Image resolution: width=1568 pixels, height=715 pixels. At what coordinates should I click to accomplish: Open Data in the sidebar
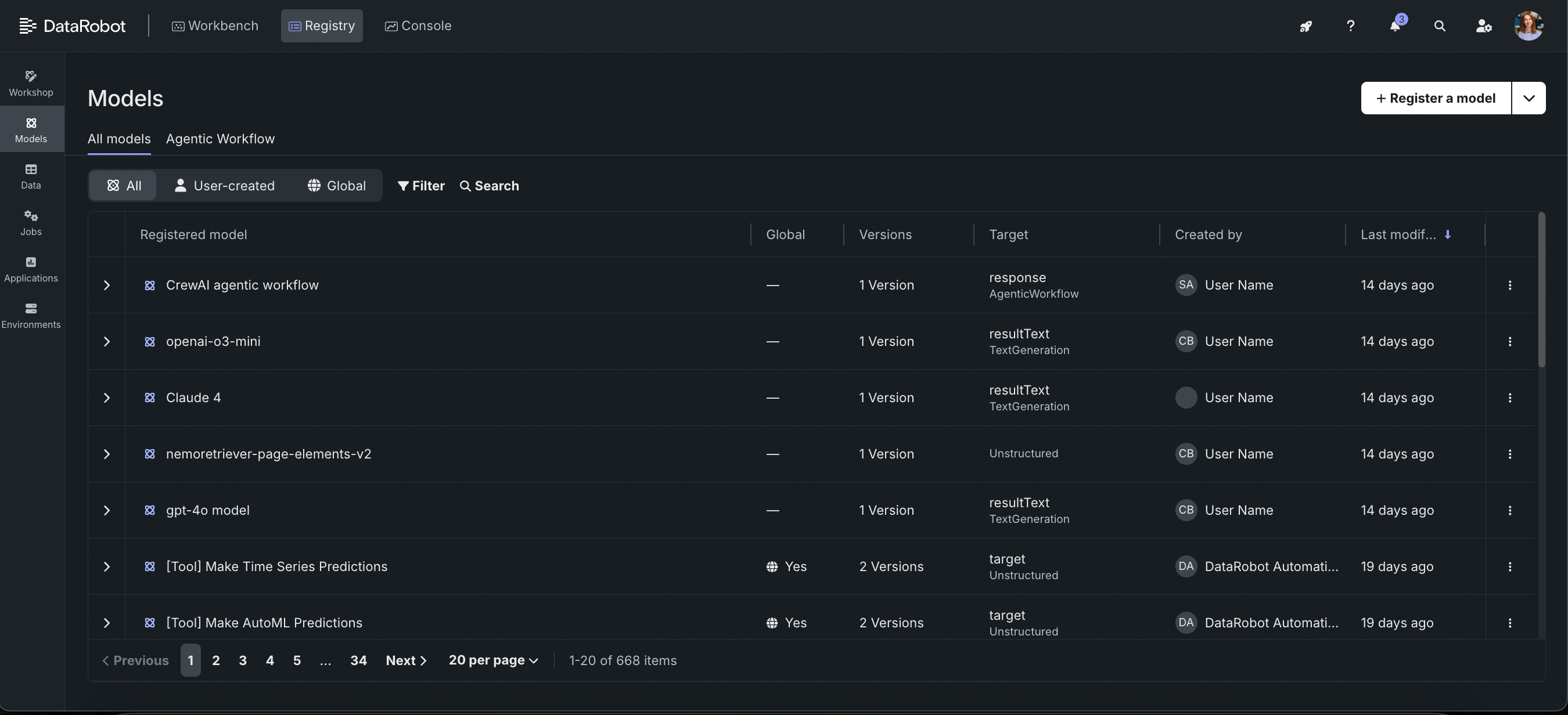pos(31,176)
